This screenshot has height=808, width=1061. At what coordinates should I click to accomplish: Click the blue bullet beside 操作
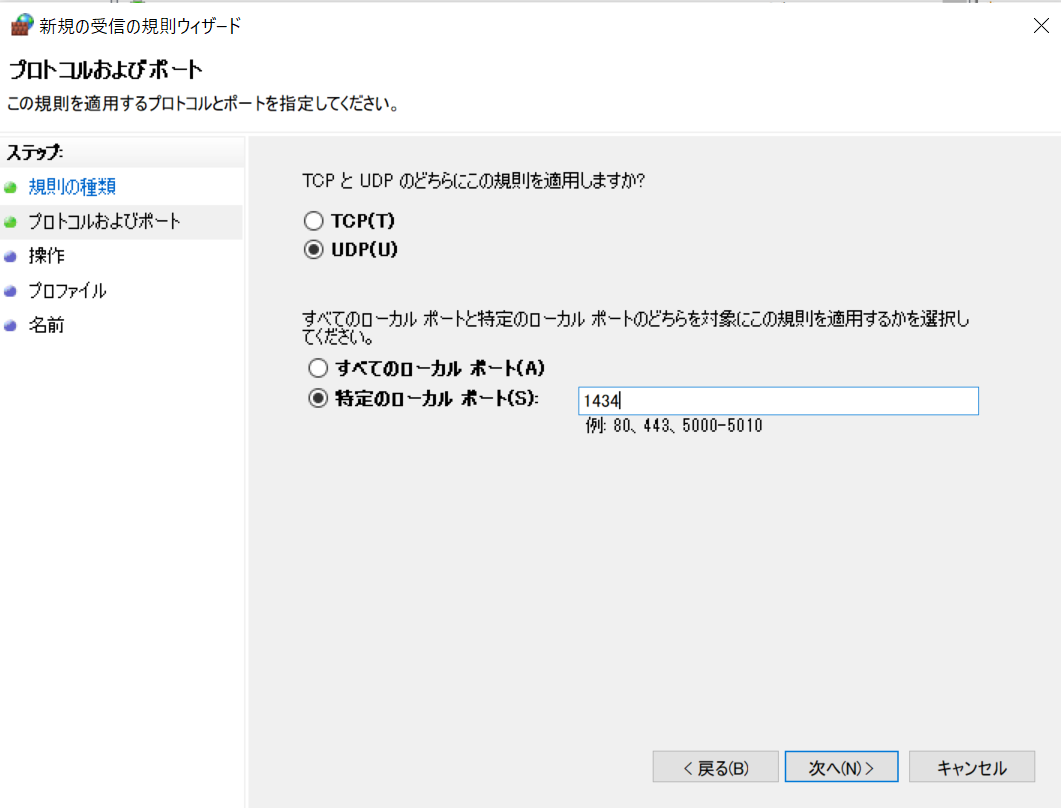(10, 256)
